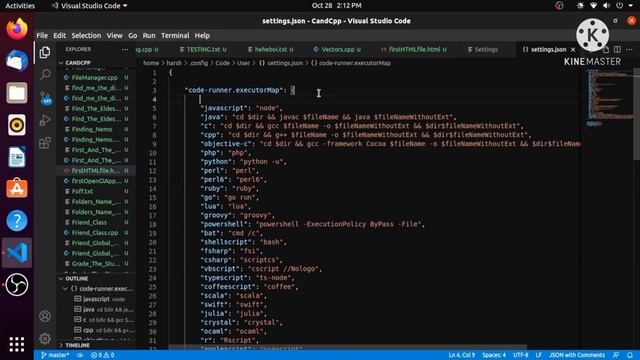
Task: Click JSON with Comments language mode
Action: [x=577, y=355]
